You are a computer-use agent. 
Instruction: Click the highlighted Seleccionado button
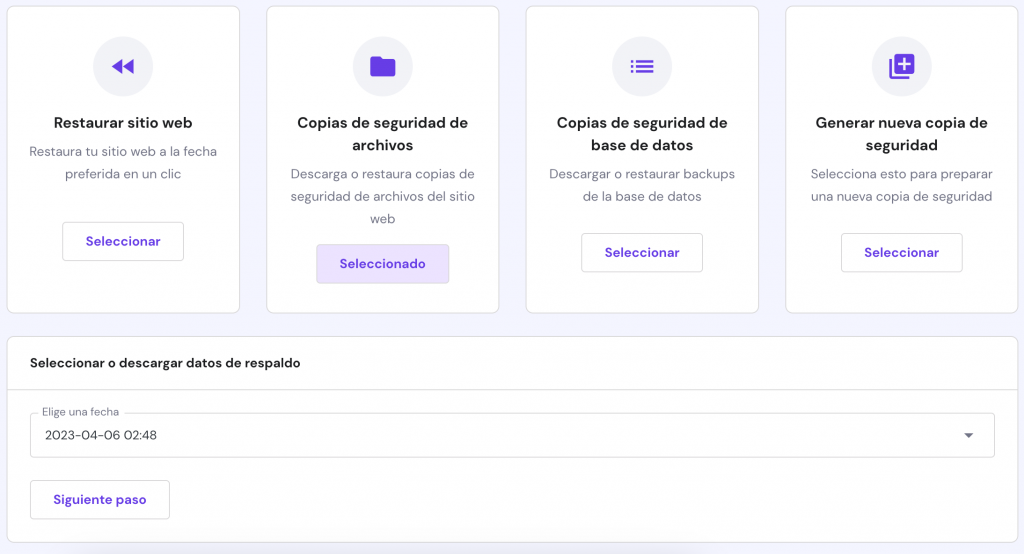382,264
